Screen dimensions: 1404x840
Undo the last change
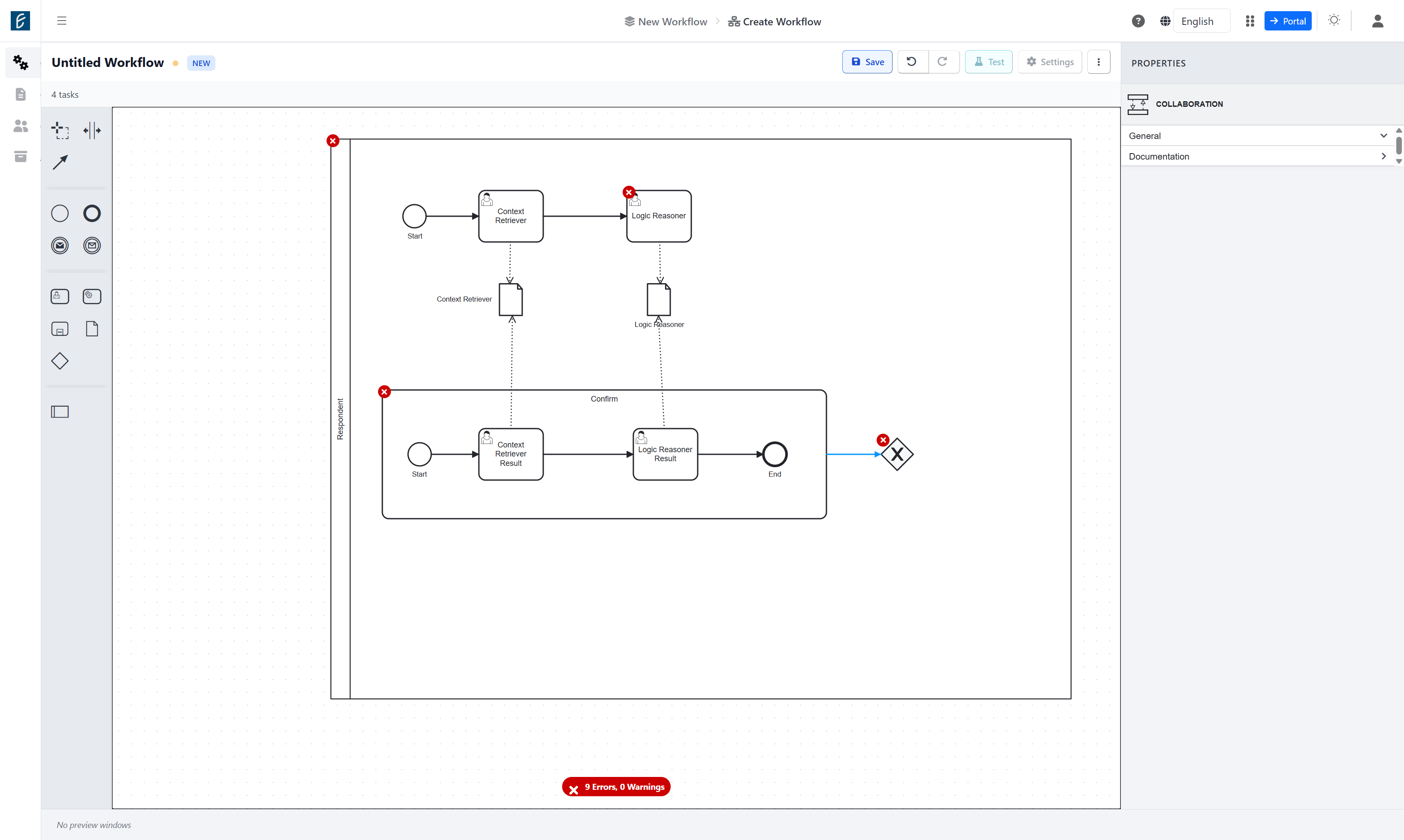pyautogui.click(x=913, y=62)
